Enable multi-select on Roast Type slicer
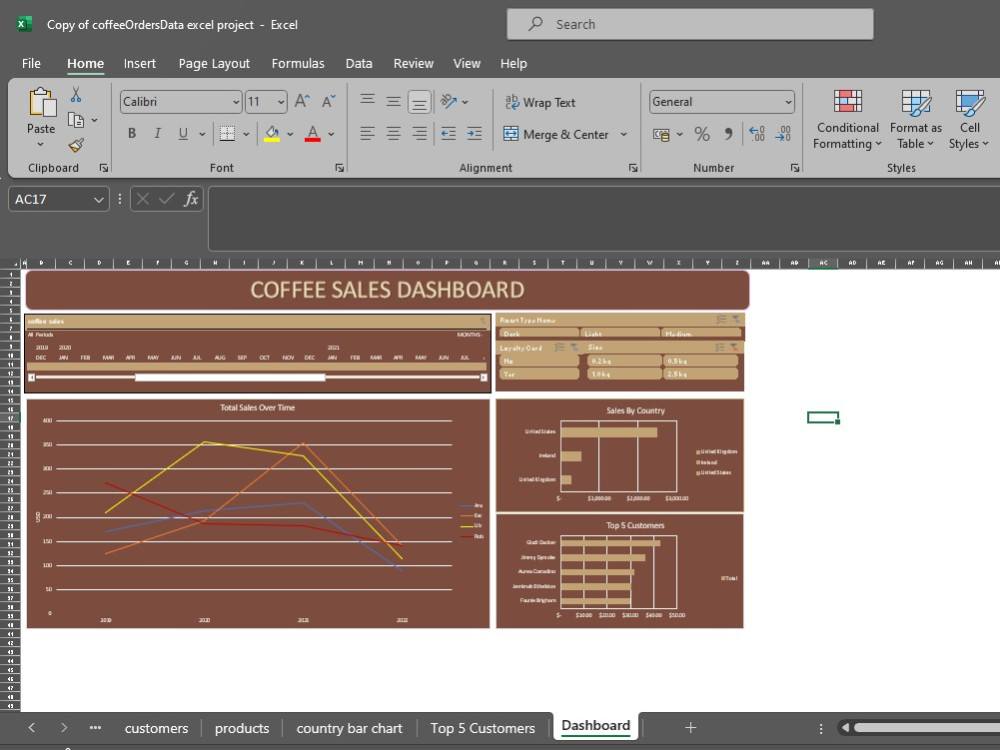The image size is (1000, 750). click(x=721, y=320)
